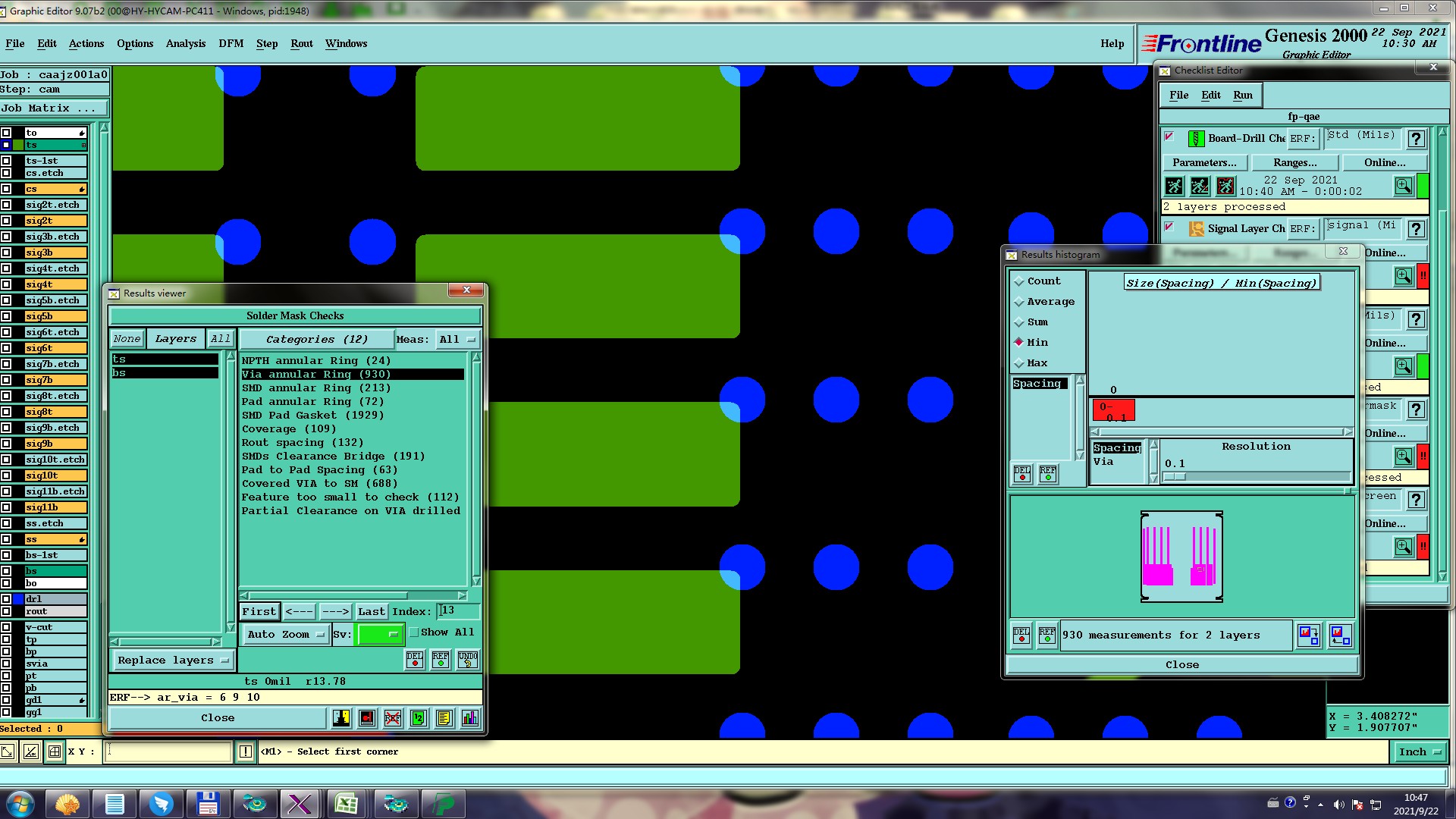The width and height of the screenshot is (1456, 819).
Task: Open Excel from Windows taskbar
Action: pyautogui.click(x=347, y=803)
